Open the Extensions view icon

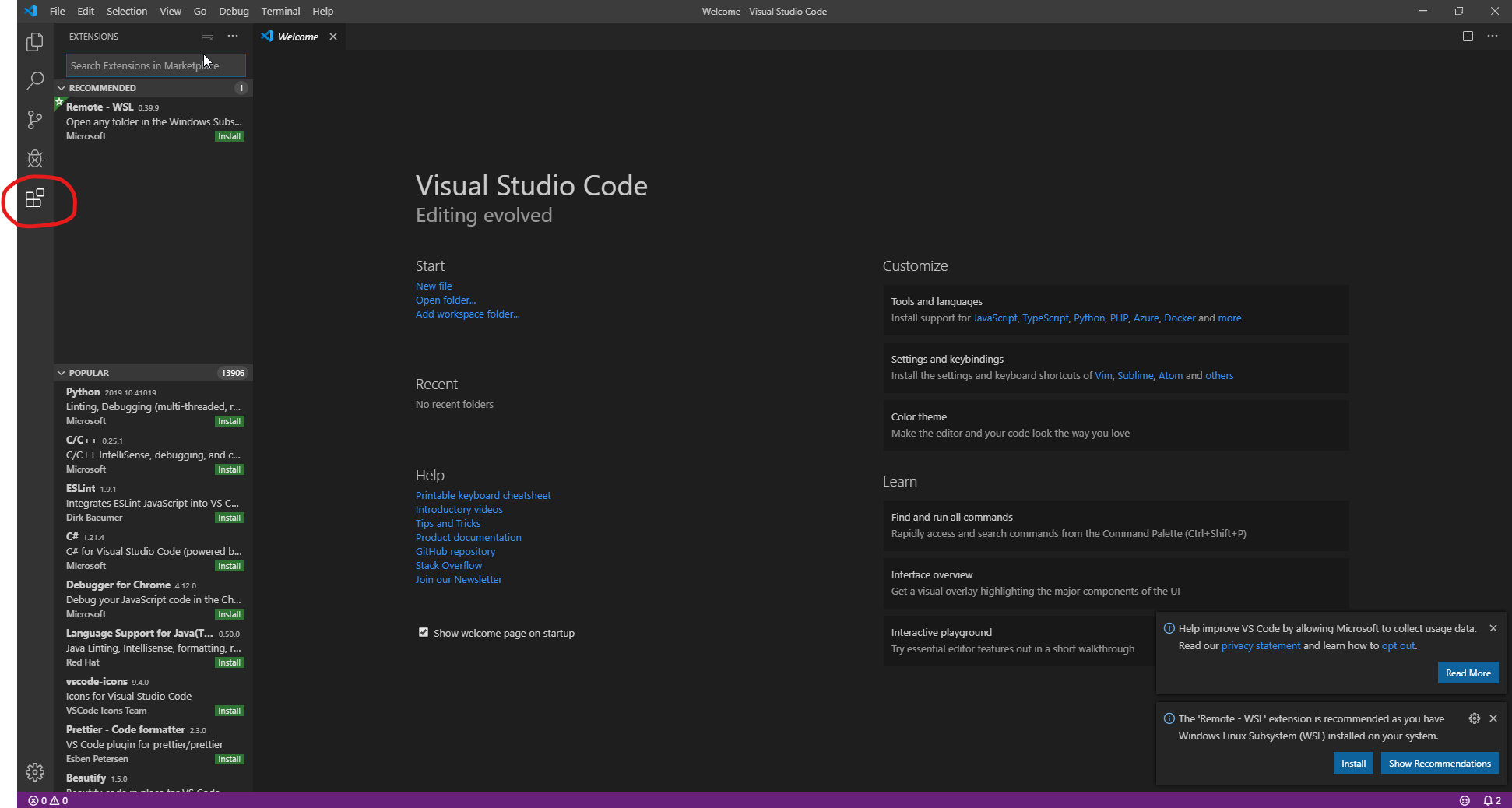(x=35, y=198)
